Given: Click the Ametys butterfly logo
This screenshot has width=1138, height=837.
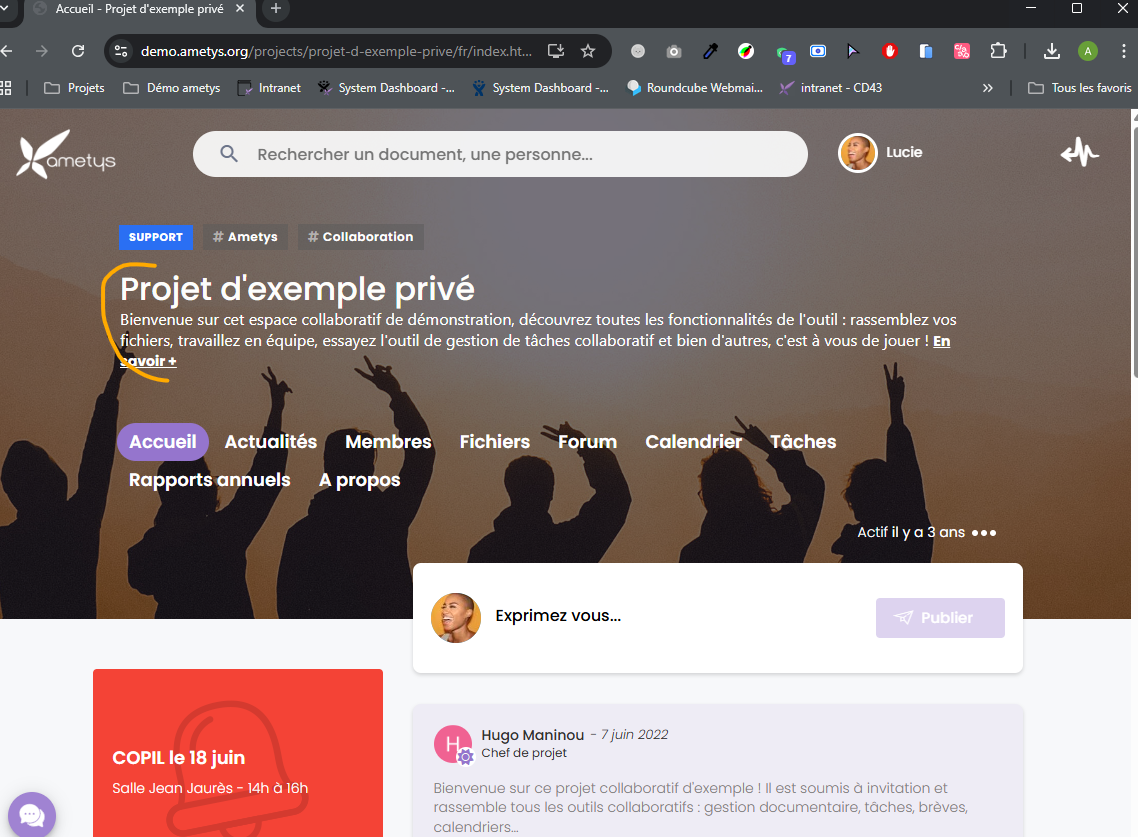Looking at the screenshot, I should (x=66, y=154).
